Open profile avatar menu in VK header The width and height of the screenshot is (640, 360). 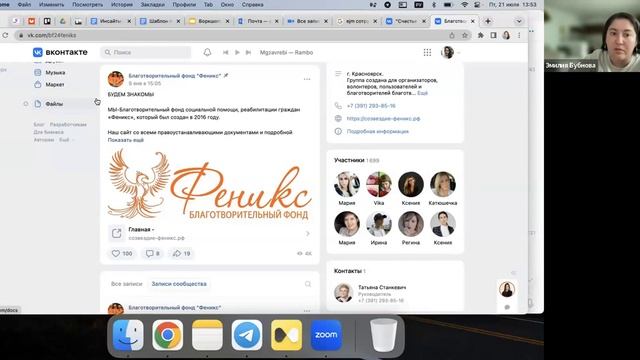click(450, 52)
